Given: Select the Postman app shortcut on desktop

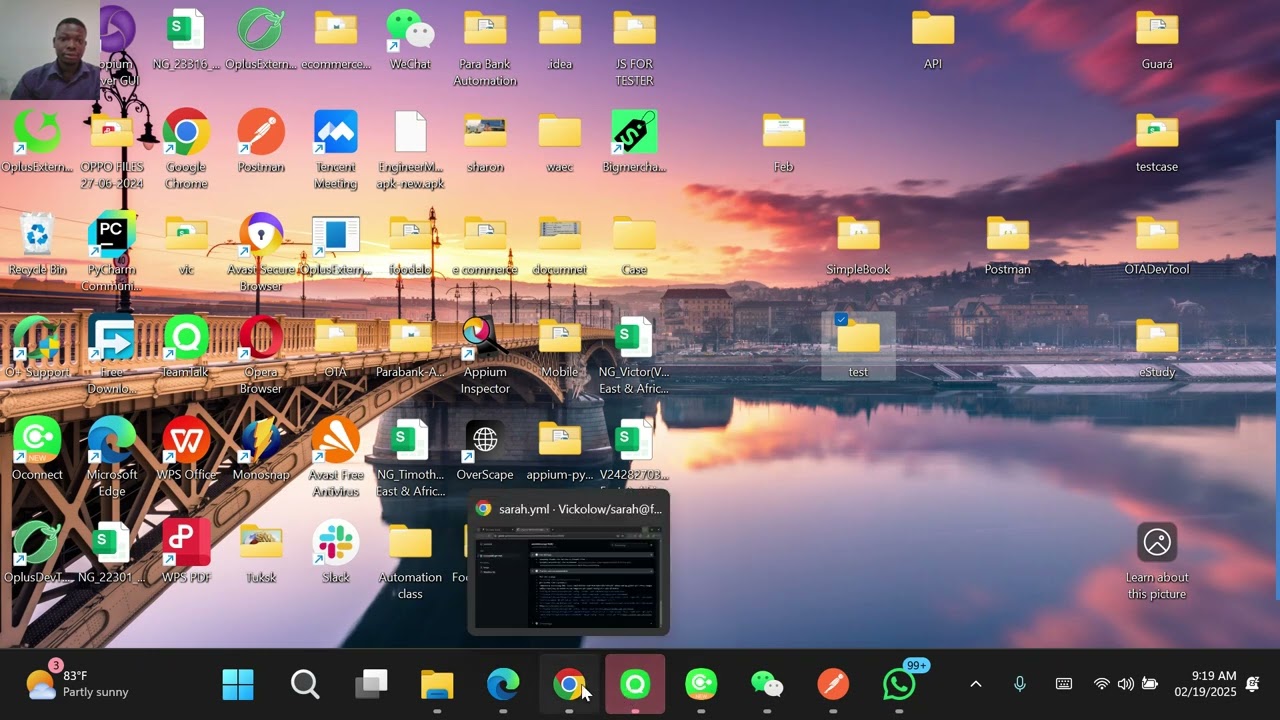Looking at the screenshot, I should click(261, 141).
